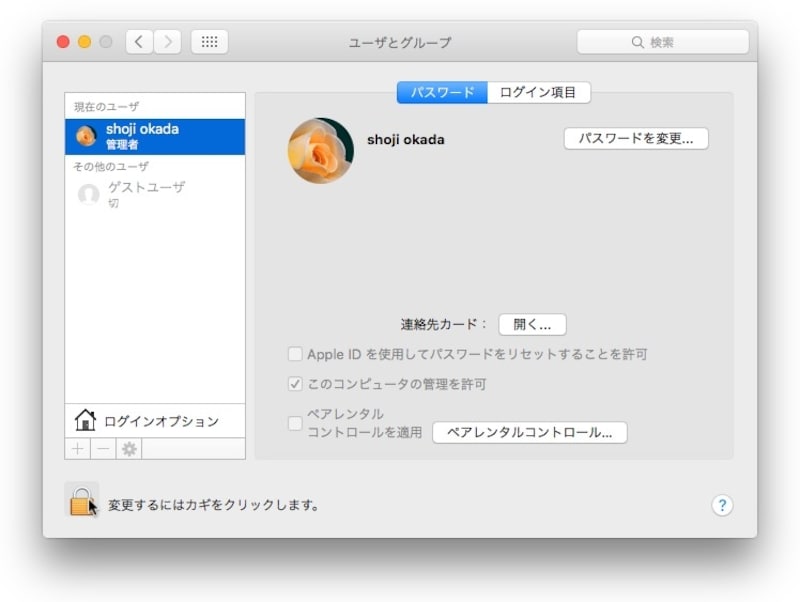The width and height of the screenshot is (800, 602).
Task: Click the パスワードを変更 button
Action: tap(636, 139)
